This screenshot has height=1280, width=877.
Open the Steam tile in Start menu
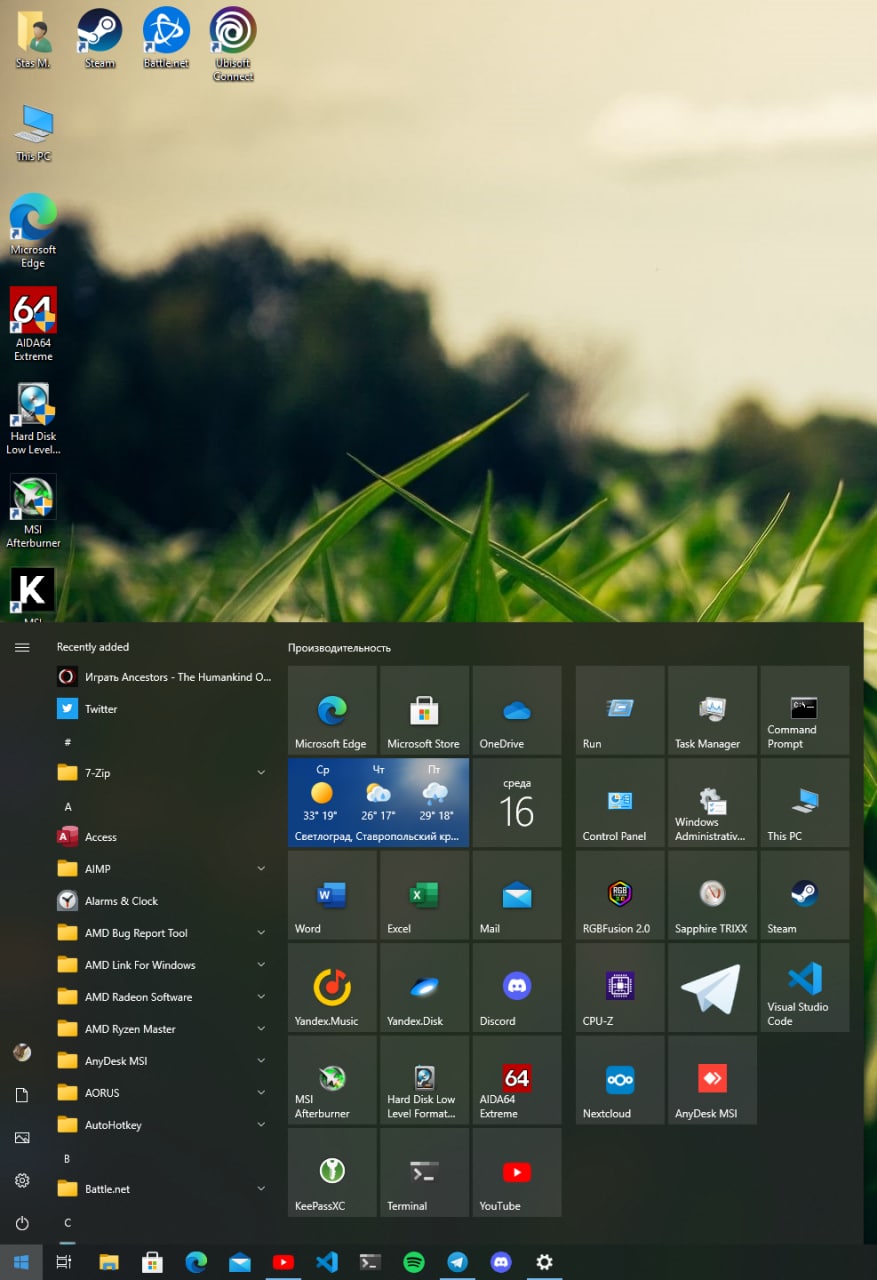[x=804, y=895]
